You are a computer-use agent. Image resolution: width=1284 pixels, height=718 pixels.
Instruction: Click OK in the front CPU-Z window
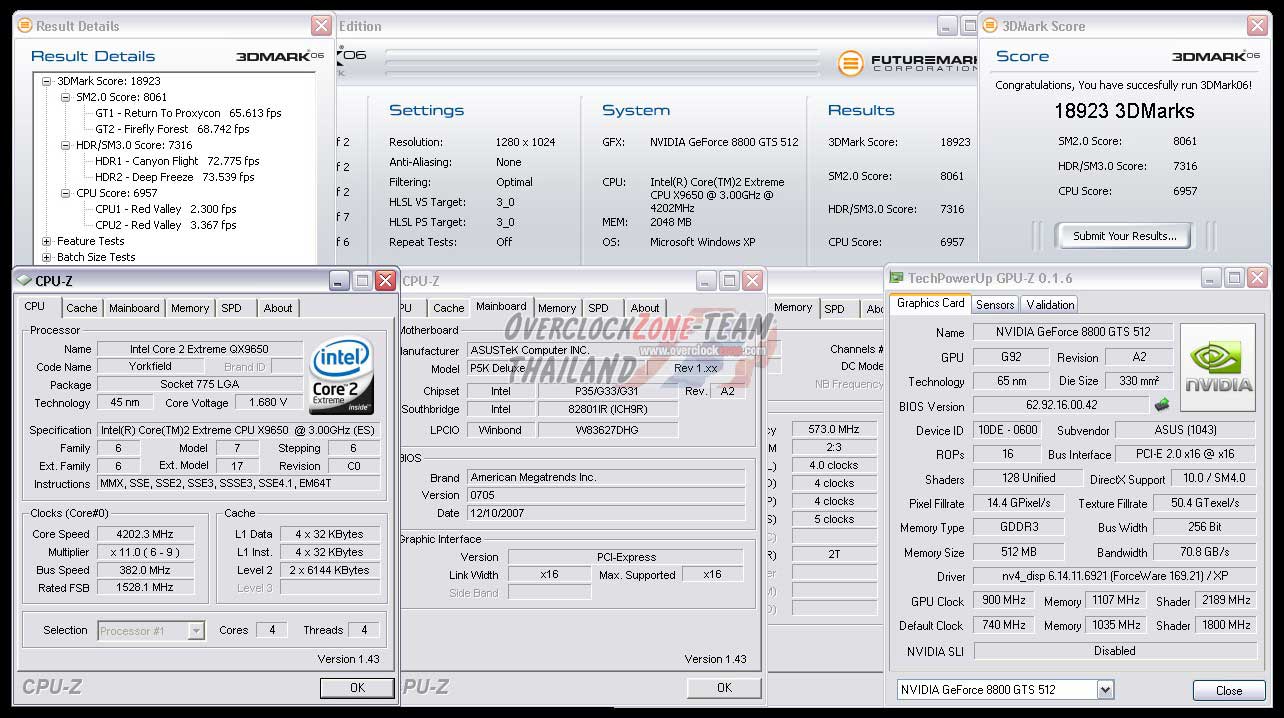tap(357, 688)
